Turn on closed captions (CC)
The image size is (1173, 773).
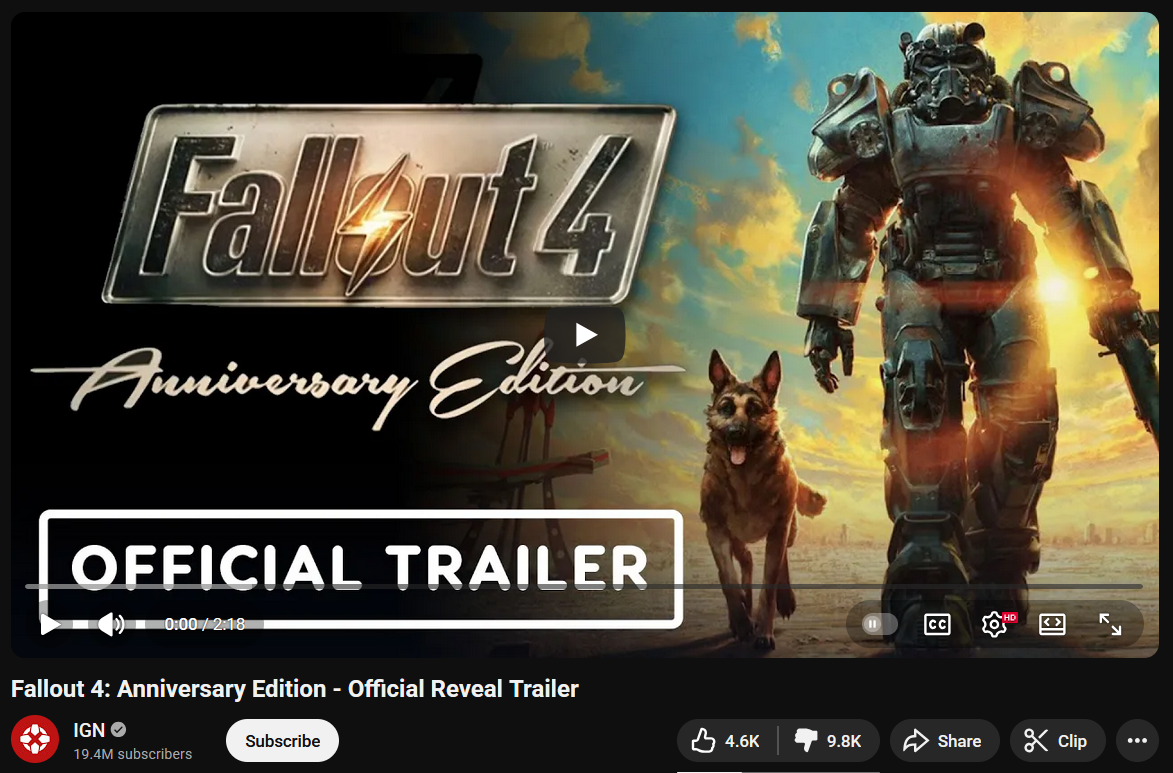pyautogui.click(x=937, y=624)
